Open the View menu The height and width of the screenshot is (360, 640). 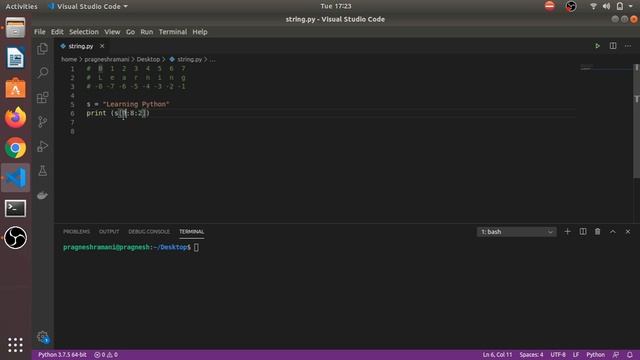click(x=112, y=32)
